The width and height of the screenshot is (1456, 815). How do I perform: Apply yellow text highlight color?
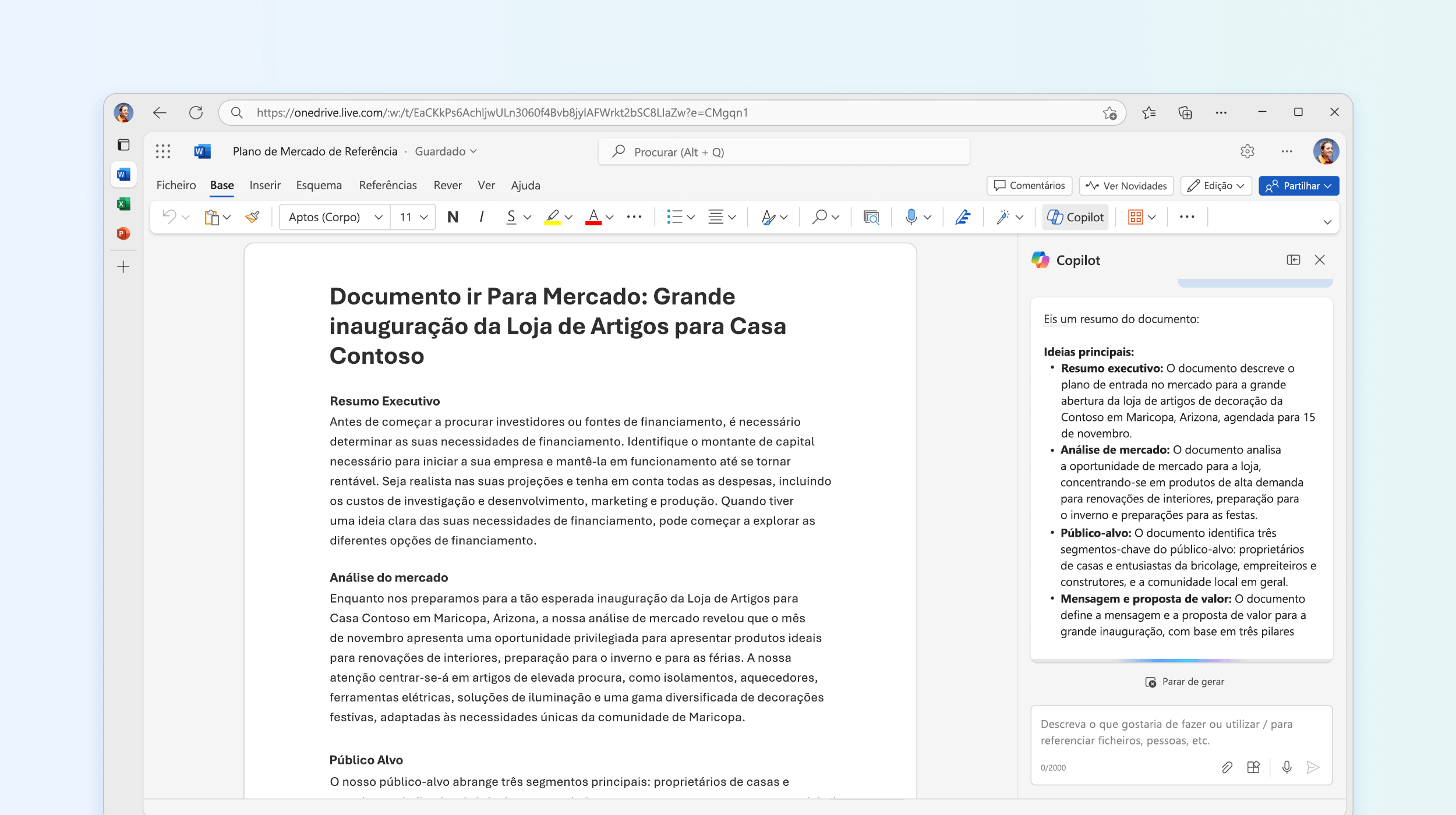(552, 217)
